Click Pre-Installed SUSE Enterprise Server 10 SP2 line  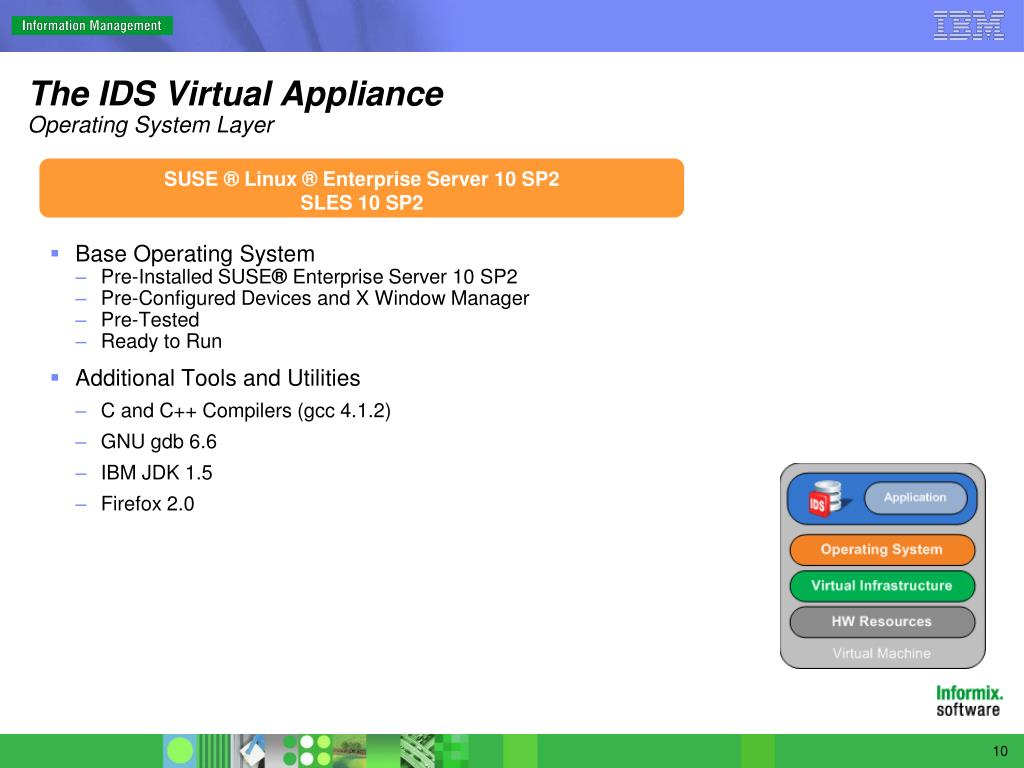[x=309, y=277]
